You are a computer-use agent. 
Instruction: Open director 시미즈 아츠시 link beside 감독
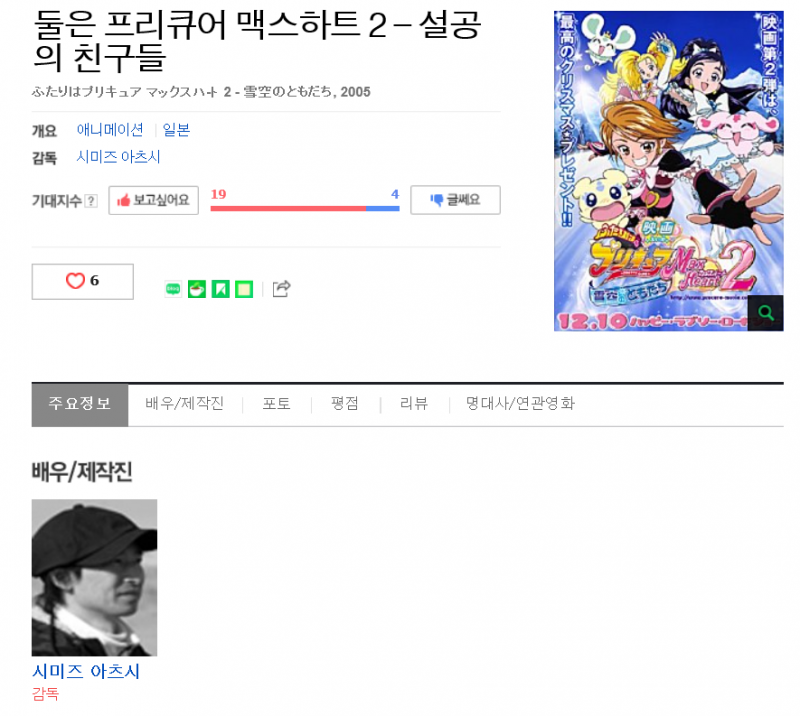click(118, 157)
